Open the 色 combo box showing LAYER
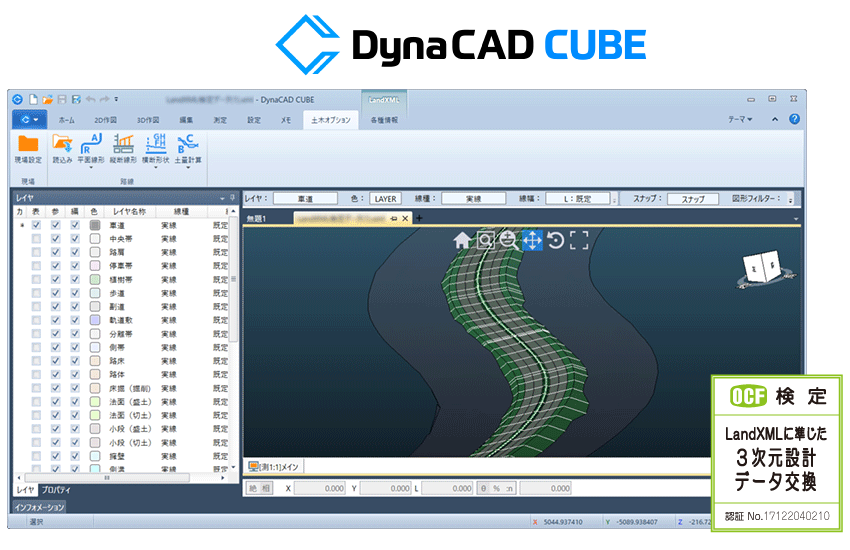This screenshot has width=850, height=550. tap(385, 199)
